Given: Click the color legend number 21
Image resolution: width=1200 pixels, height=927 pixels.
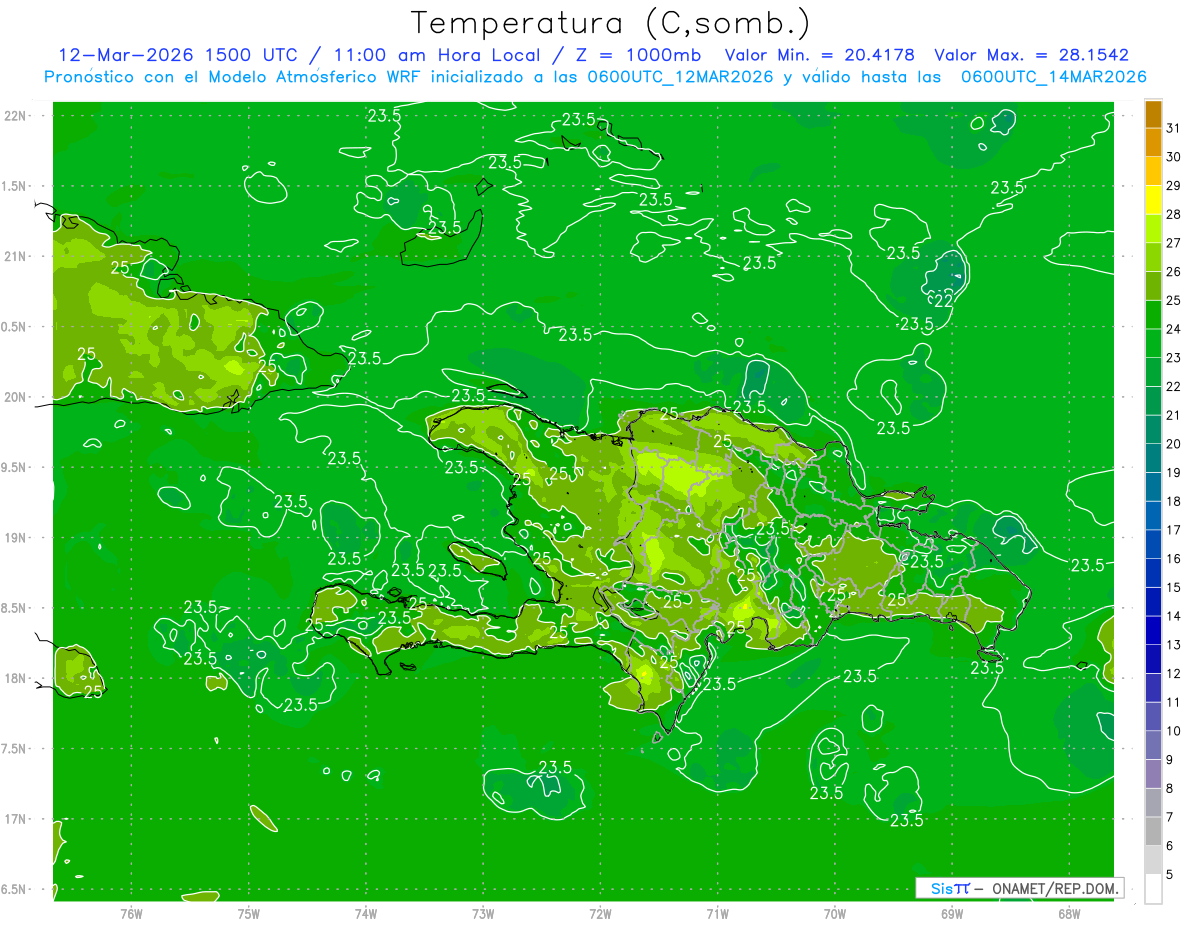Looking at the screenshot, I should coord(1174,415).
